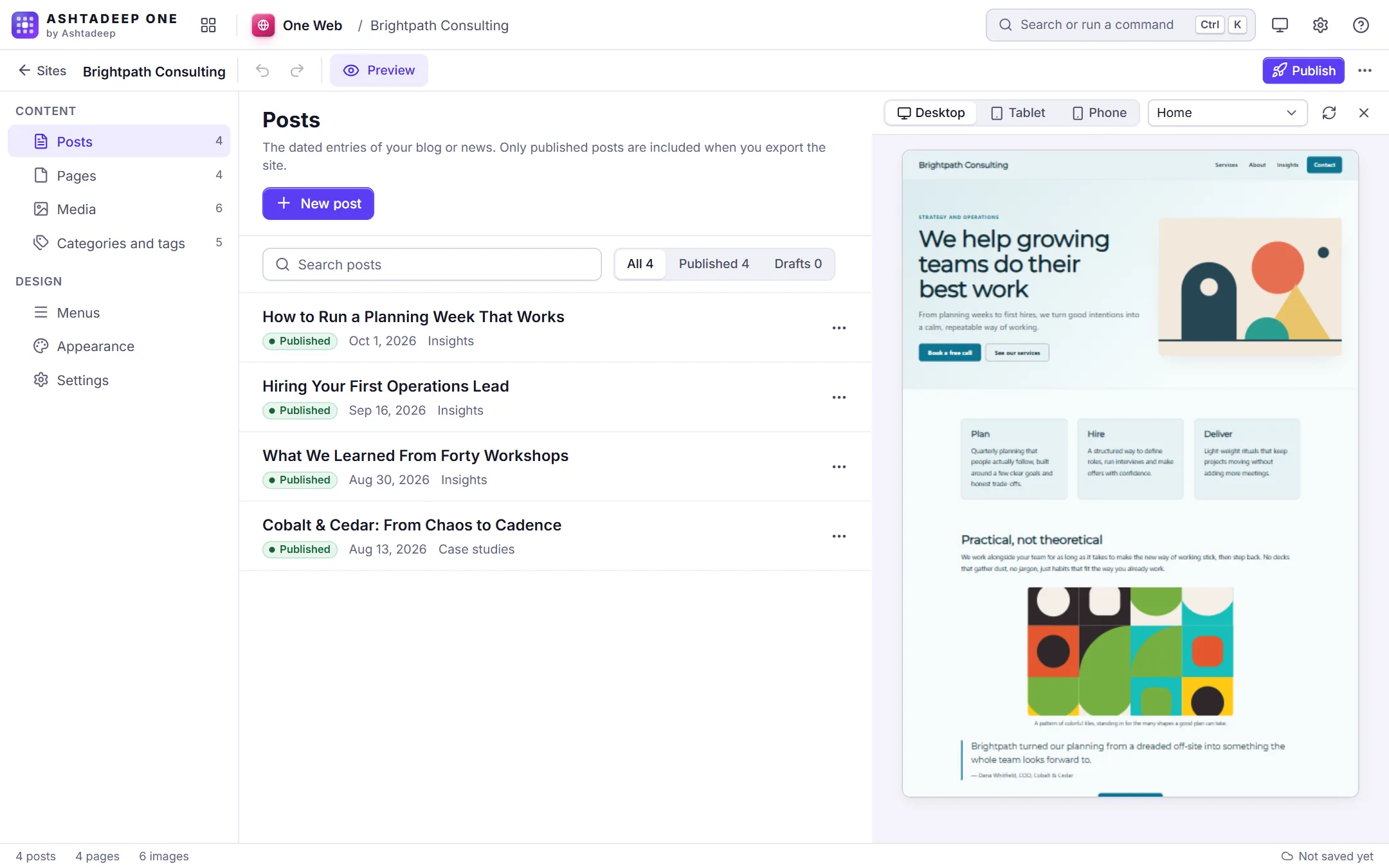This screenshot has height=868, width=1389.
Task: Open the help question mark icon
Action: [x=1361, y=25]
